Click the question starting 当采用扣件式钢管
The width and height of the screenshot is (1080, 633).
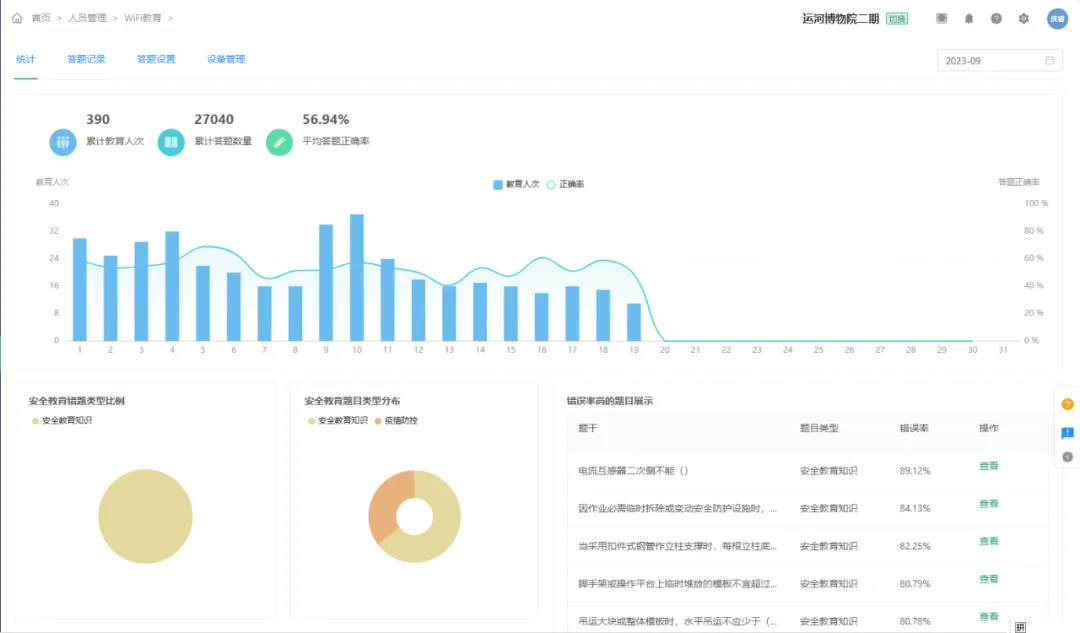point(678,546)
